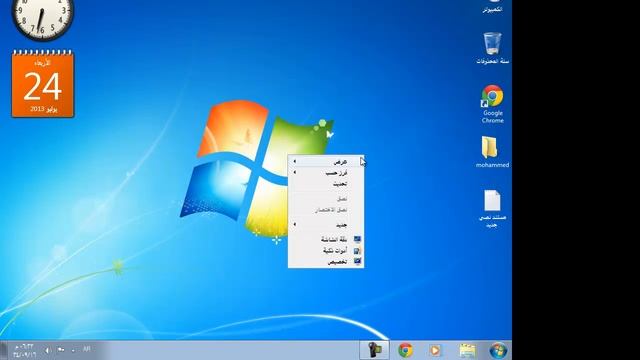Click the analog clock gadget
Screen dimensions: 640x360
click(x=42, y=19)
